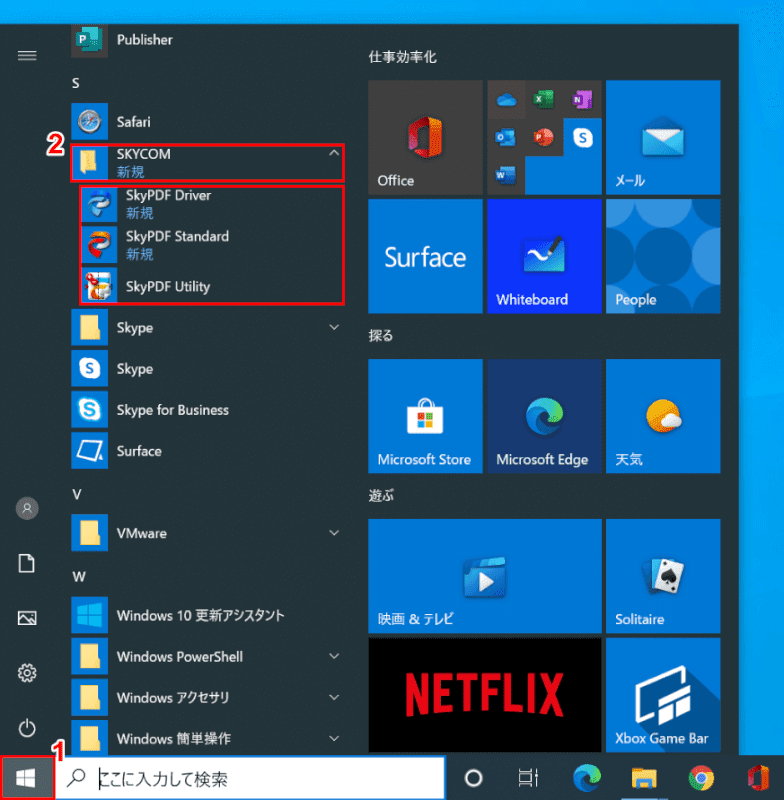Screen dimensions: 784x800
Task: Open the Solitaire tile
Action: click(663, 576)
